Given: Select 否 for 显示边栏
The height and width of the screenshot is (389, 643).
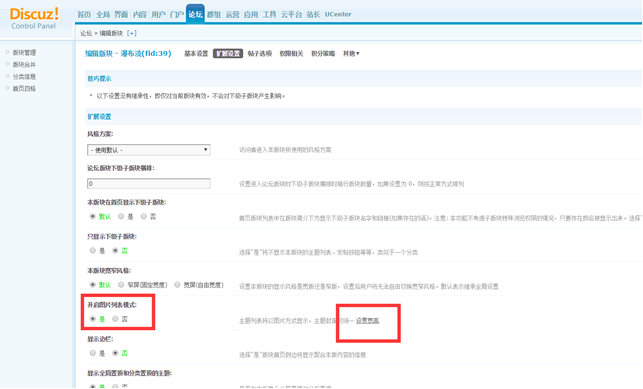Looking at the screenshot, I should pos(115,353).
